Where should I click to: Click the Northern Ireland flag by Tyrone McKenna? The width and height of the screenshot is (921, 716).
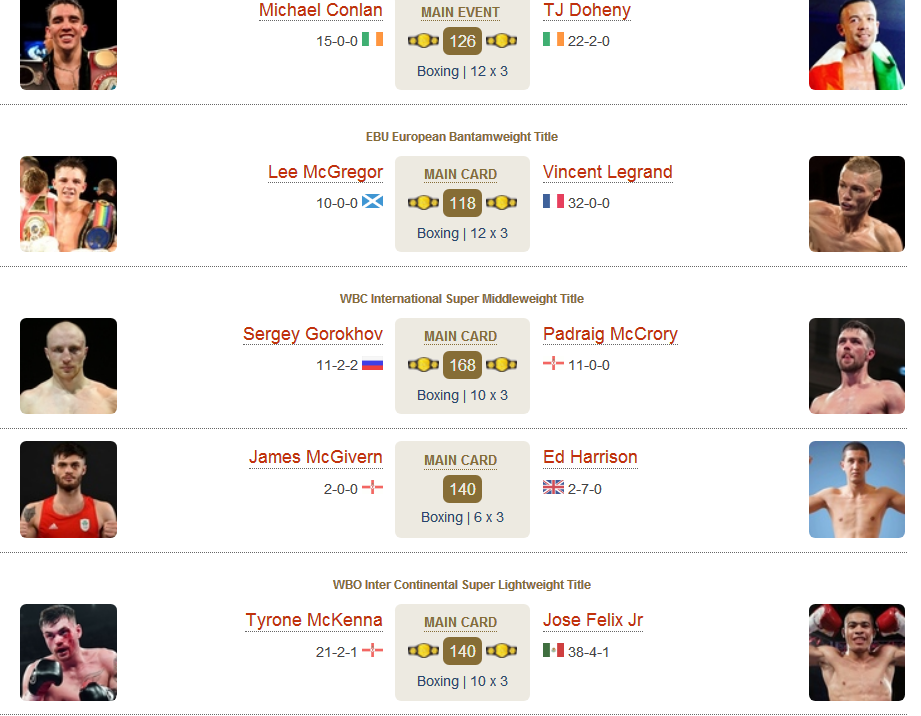pyautogui.click(x=372, y=650)
